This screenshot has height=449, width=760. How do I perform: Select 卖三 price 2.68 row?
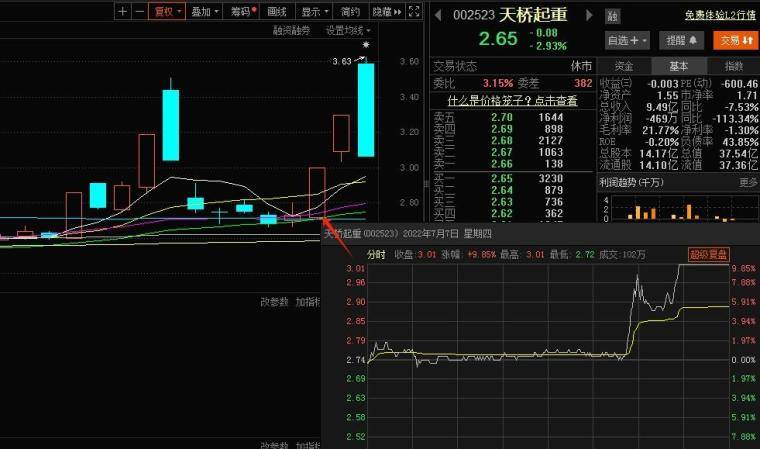(512, 141)
